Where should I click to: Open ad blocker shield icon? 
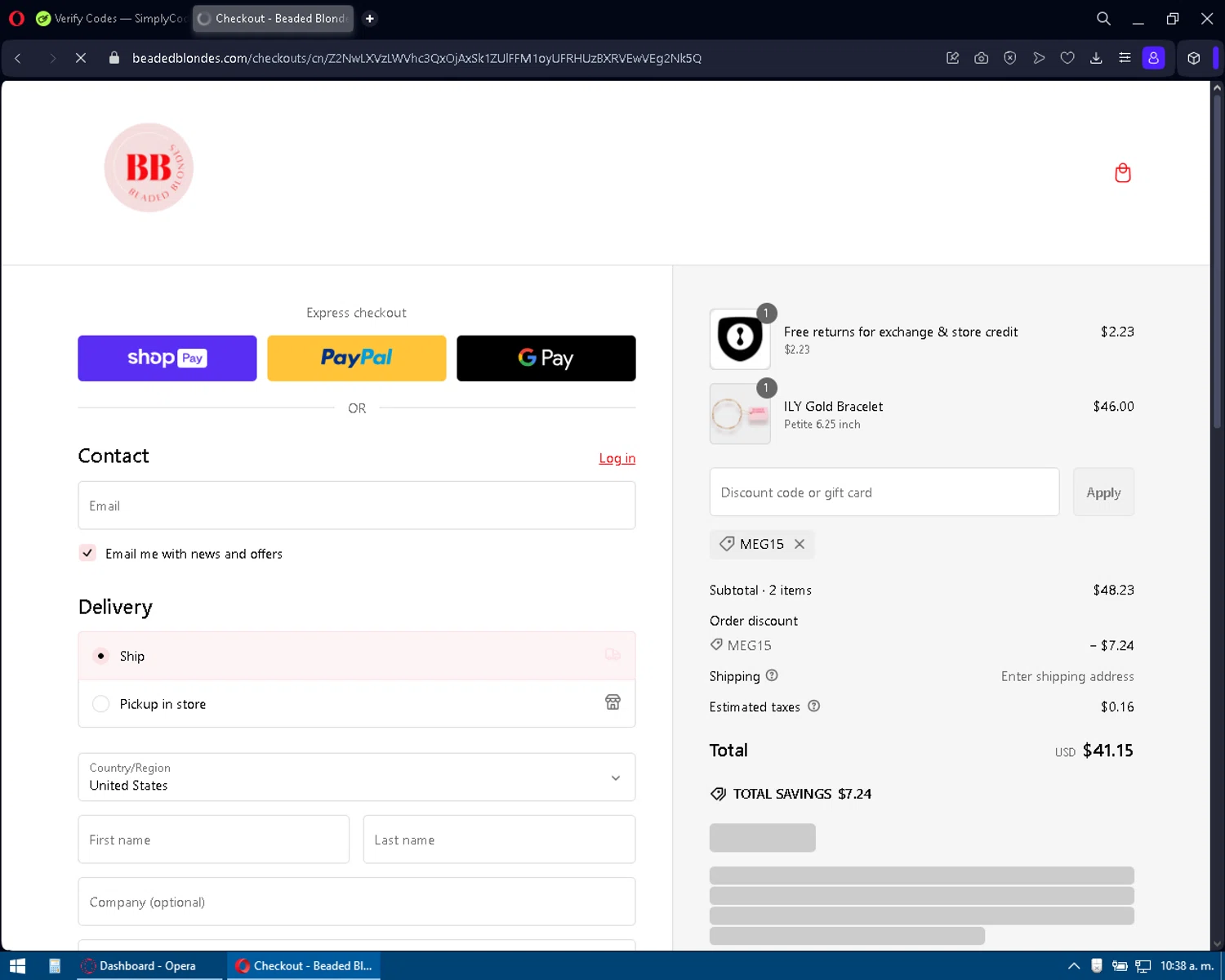point(1010,58)
